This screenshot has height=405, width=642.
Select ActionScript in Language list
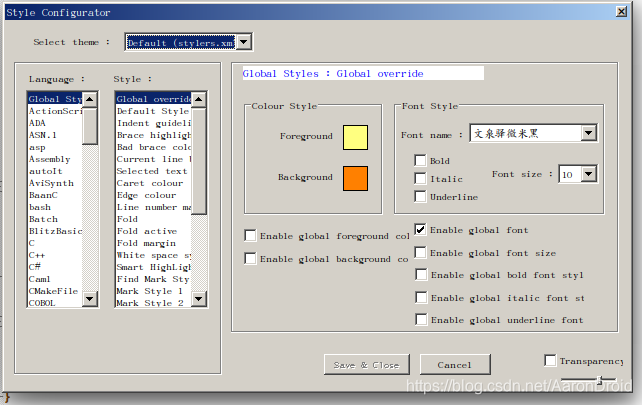tap(55, 111)
